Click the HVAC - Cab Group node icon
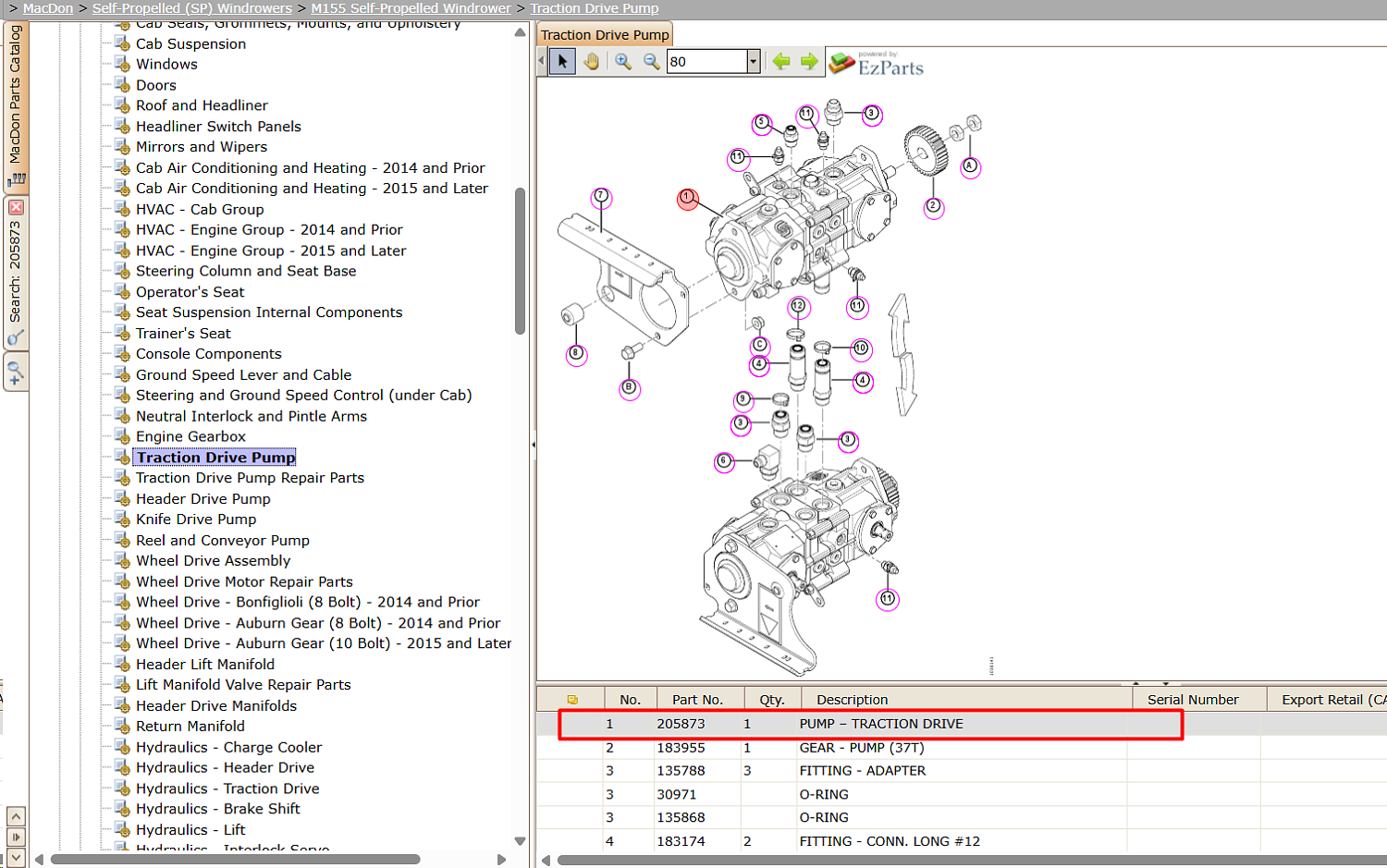 pos(122,209)
